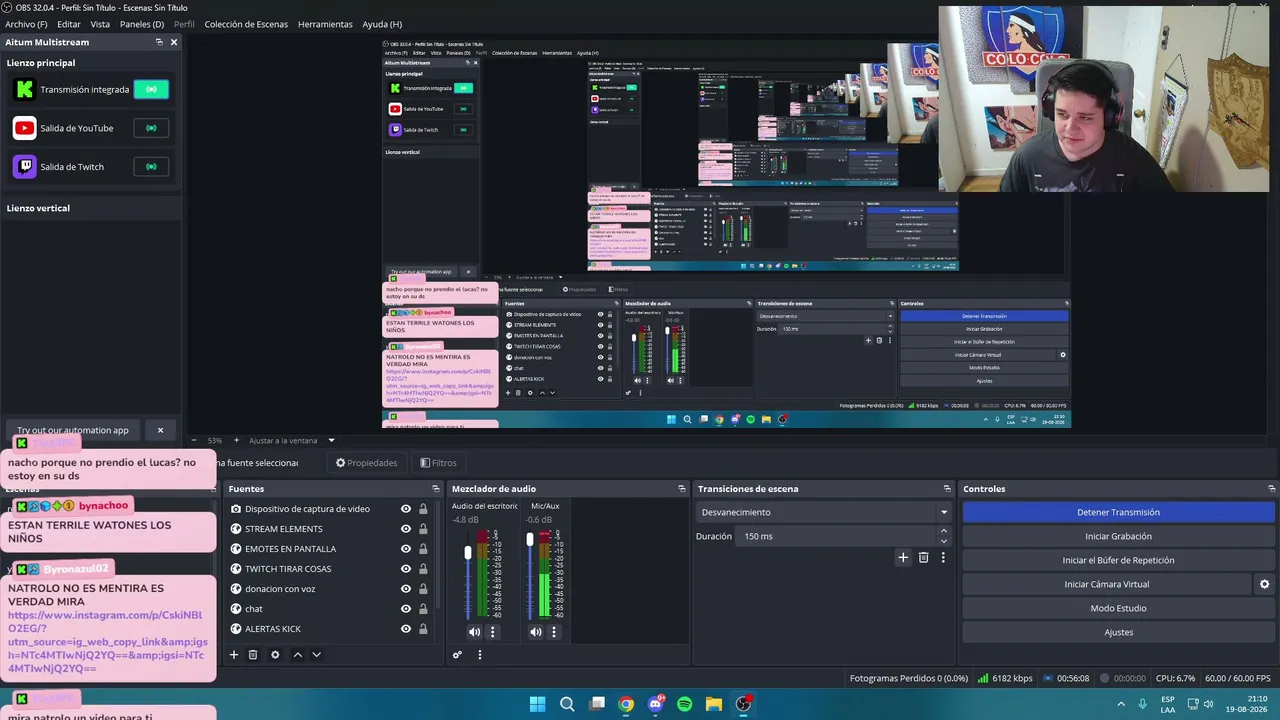Open the Windows Start menu
This screenshot has height=720, width=1280.
point(537,704)
